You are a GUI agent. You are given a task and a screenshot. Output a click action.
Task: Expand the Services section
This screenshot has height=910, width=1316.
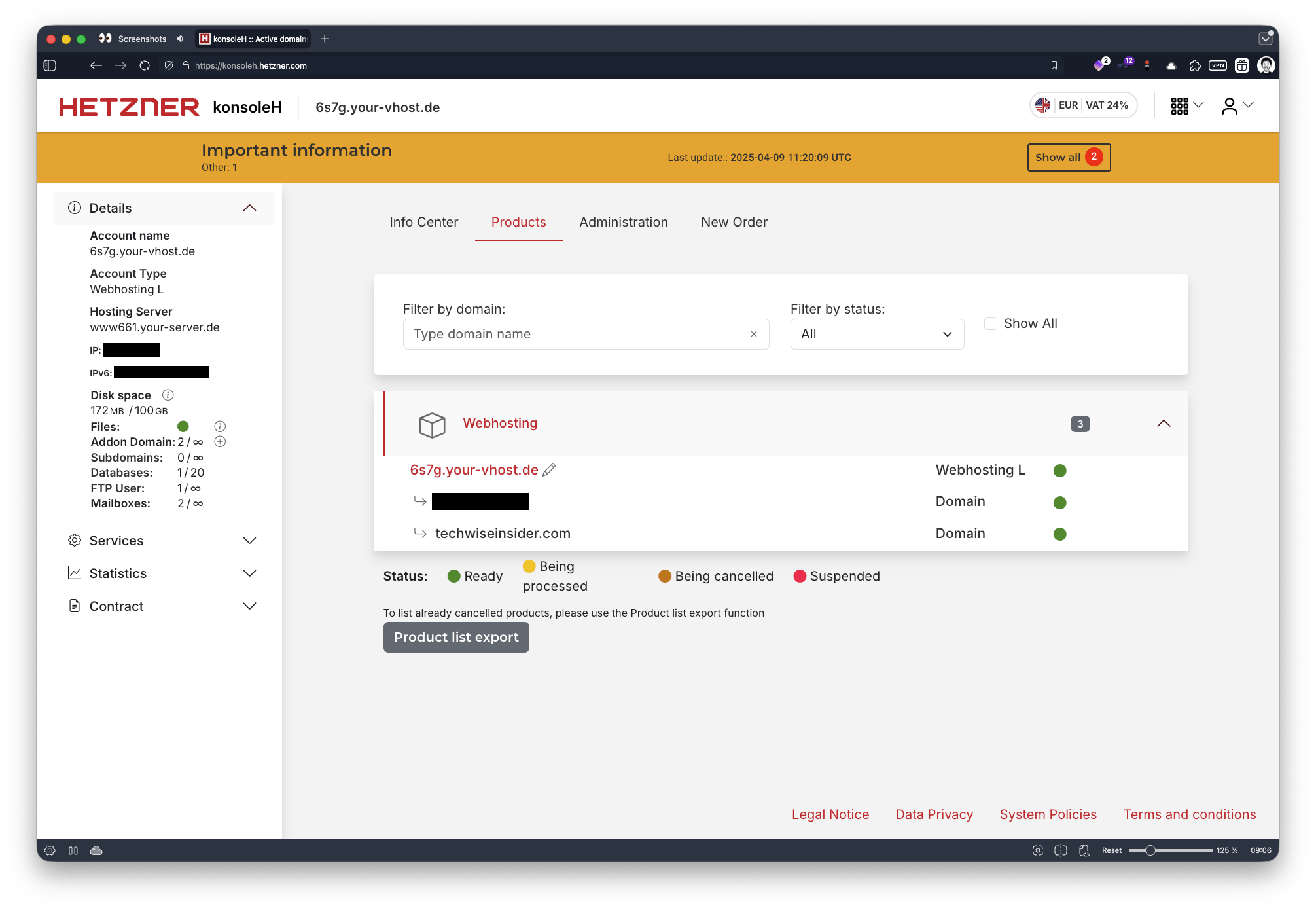pos(249,540)
